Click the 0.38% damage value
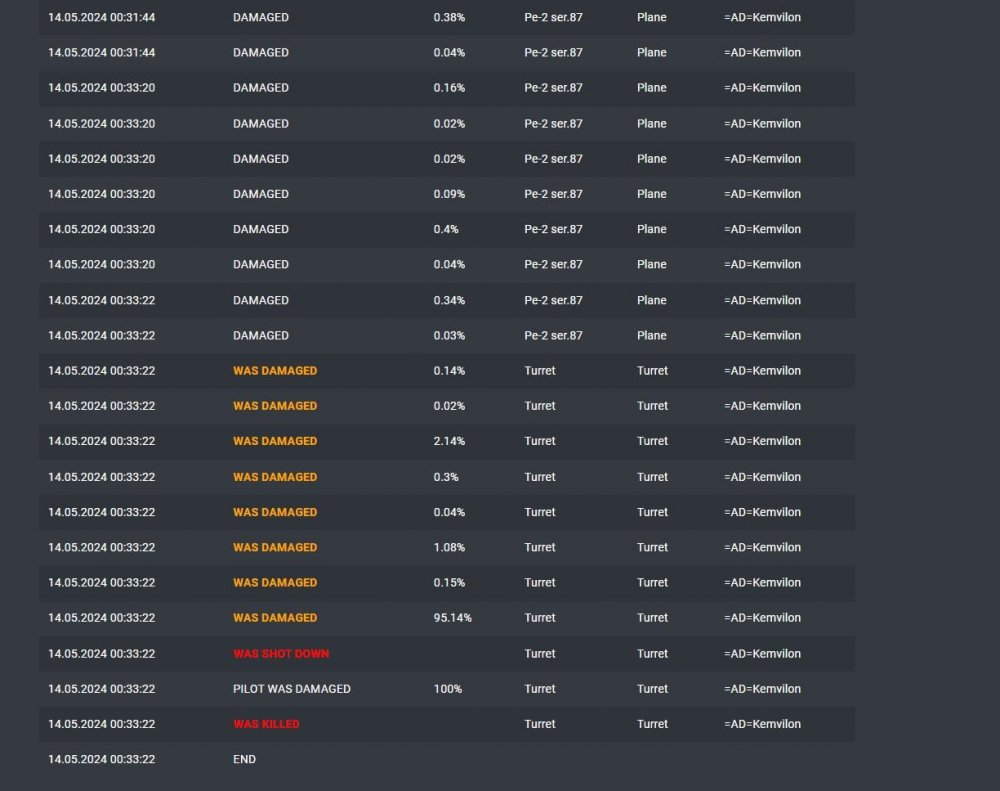This screenshot has height=791, width=1000. pyautogui.click(x=449, y=17)
